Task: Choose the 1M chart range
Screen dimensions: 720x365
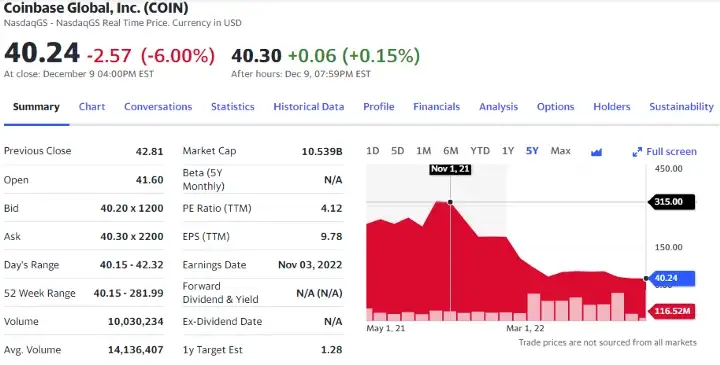Action: coord(423,151)
